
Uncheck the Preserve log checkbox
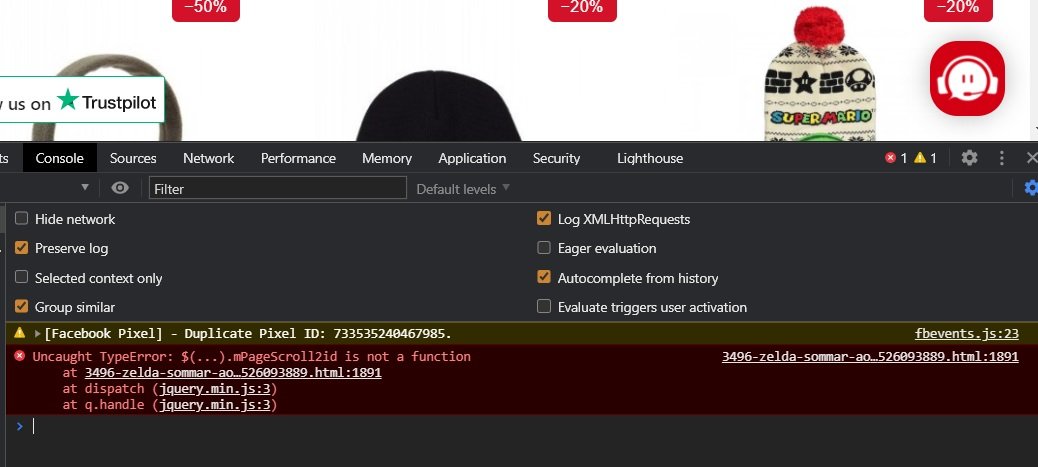[x=22, y=248]
